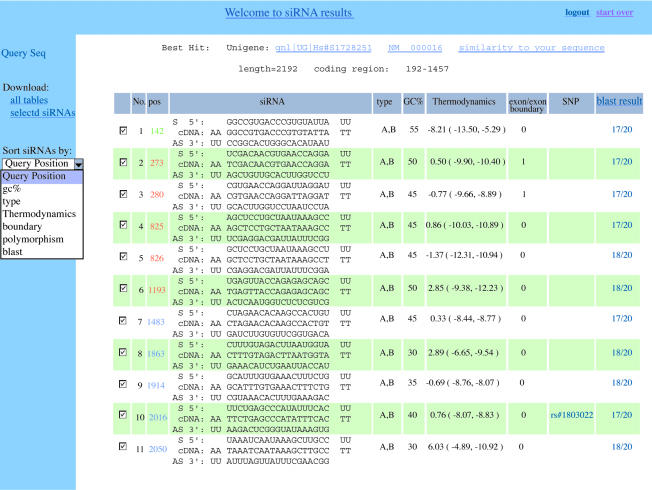Toggle checkbox for siRNA number 1
Image resolution: width=652 pixels, height=490 pixels.
pyautogui.click(x=123, y=131)
